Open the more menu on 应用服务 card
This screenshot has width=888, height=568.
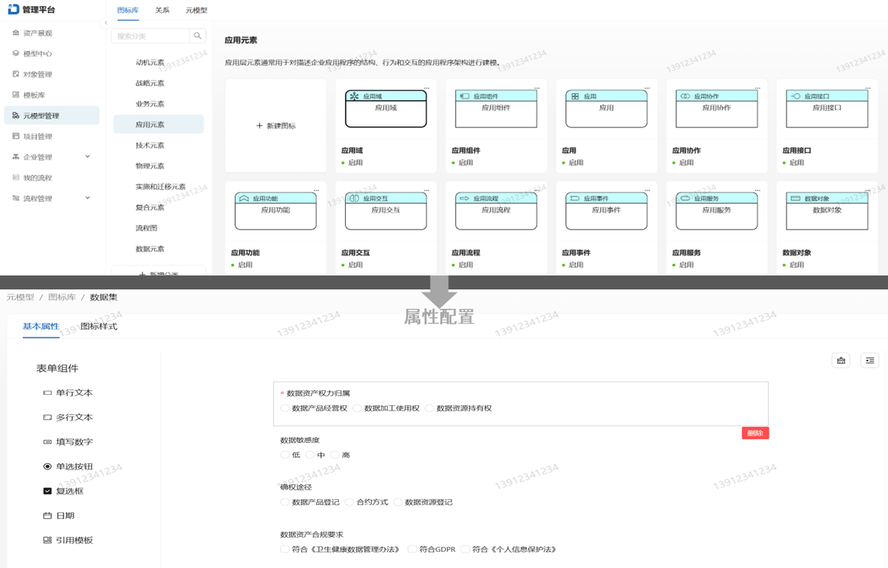coord(757,190)
